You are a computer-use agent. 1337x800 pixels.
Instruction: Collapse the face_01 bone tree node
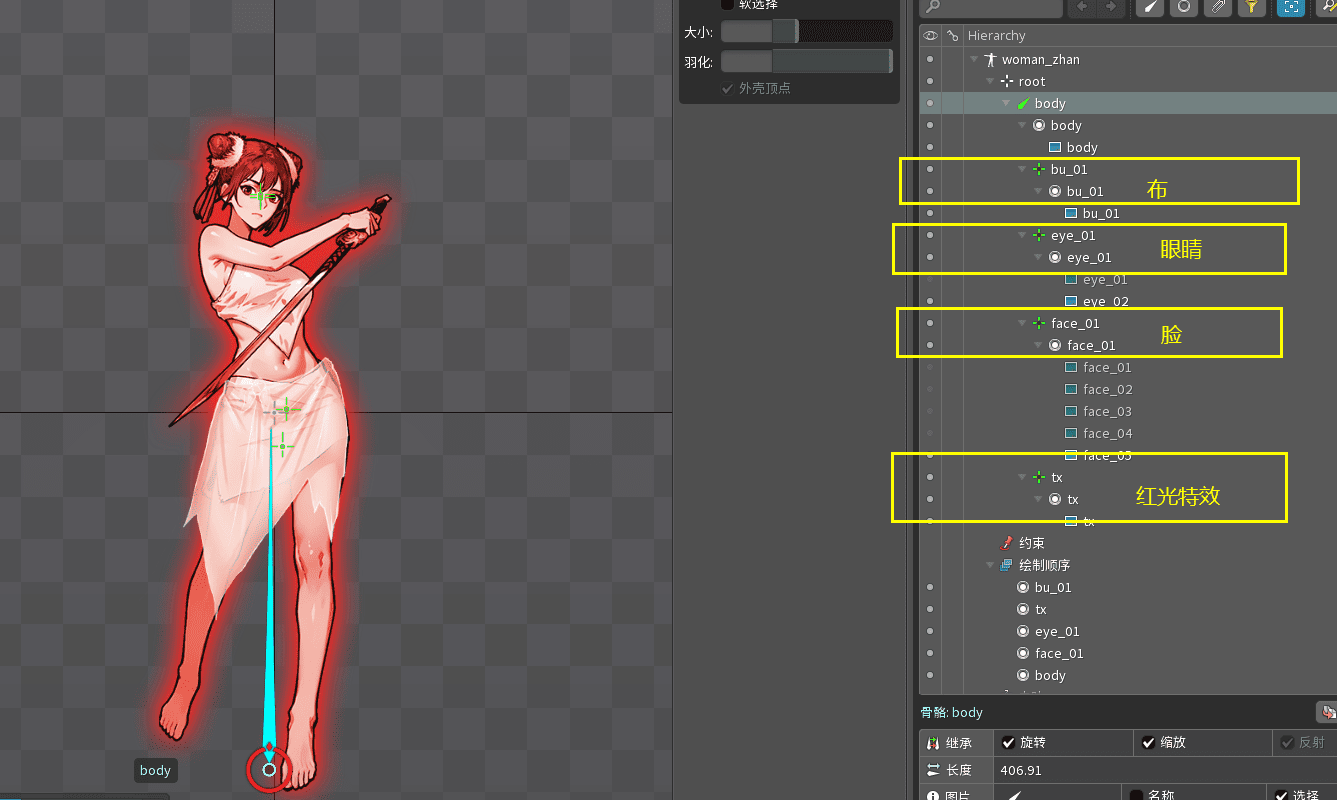point(1022,323)
